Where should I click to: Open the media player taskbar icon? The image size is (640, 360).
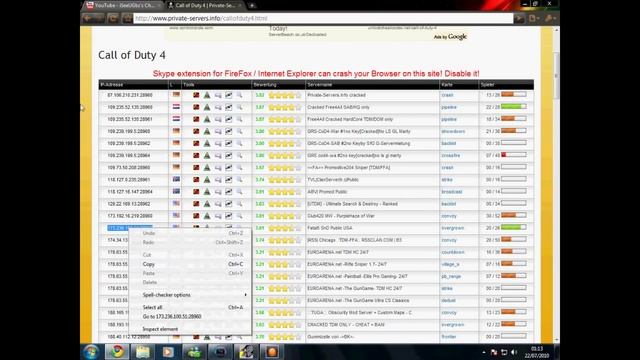[x=168, y=351]
